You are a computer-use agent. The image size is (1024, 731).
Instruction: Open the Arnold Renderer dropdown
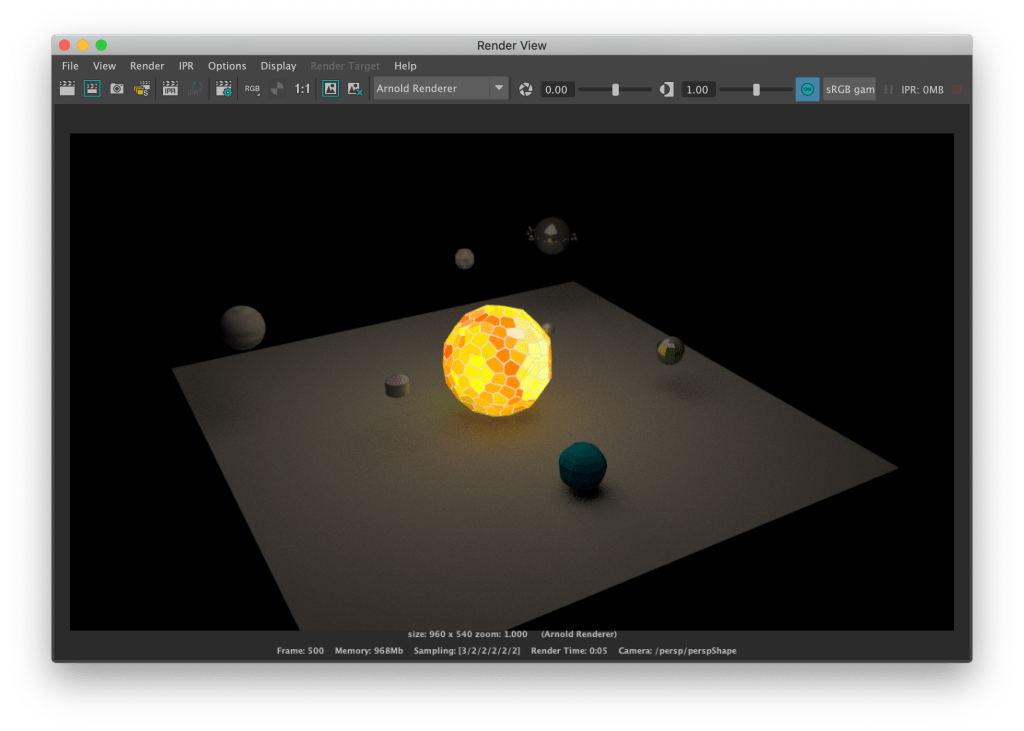(441, 89)
